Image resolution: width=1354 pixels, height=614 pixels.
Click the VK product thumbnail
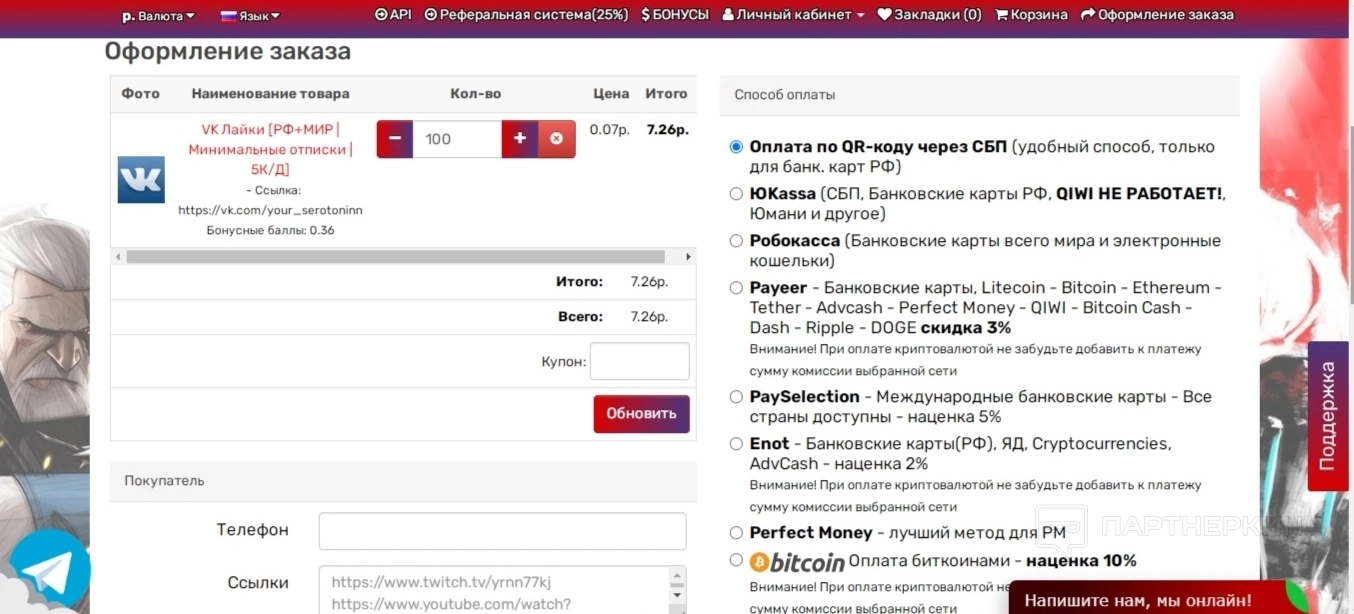coord(141,180)
